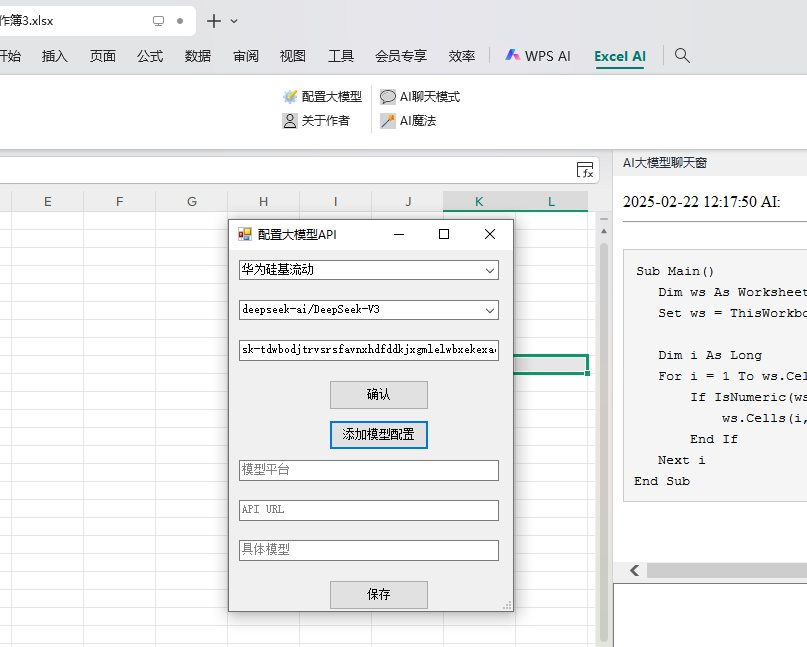807x647 pixels.
Task: Click the spreadsheet scroll-up arrow
Action: click(604, 231)
